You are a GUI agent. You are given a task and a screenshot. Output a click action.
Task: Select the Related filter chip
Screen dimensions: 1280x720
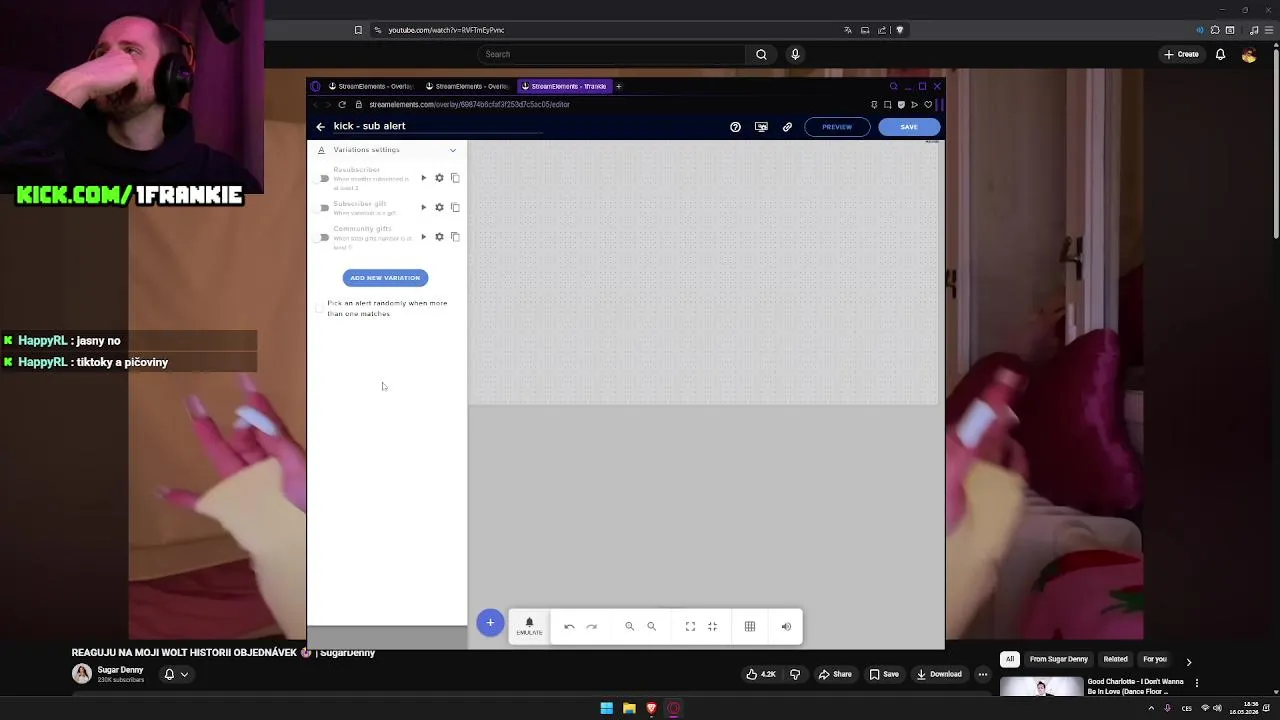1115,659
